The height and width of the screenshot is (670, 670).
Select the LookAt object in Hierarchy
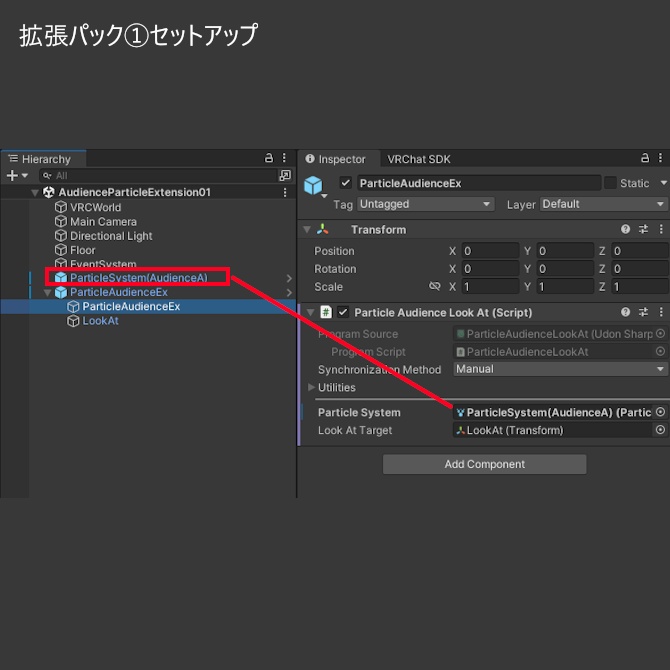100,321
